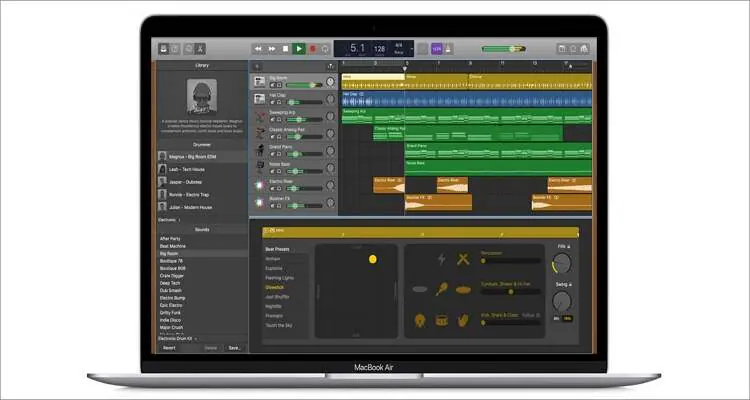Select the Noise Bass track icon

260,167
